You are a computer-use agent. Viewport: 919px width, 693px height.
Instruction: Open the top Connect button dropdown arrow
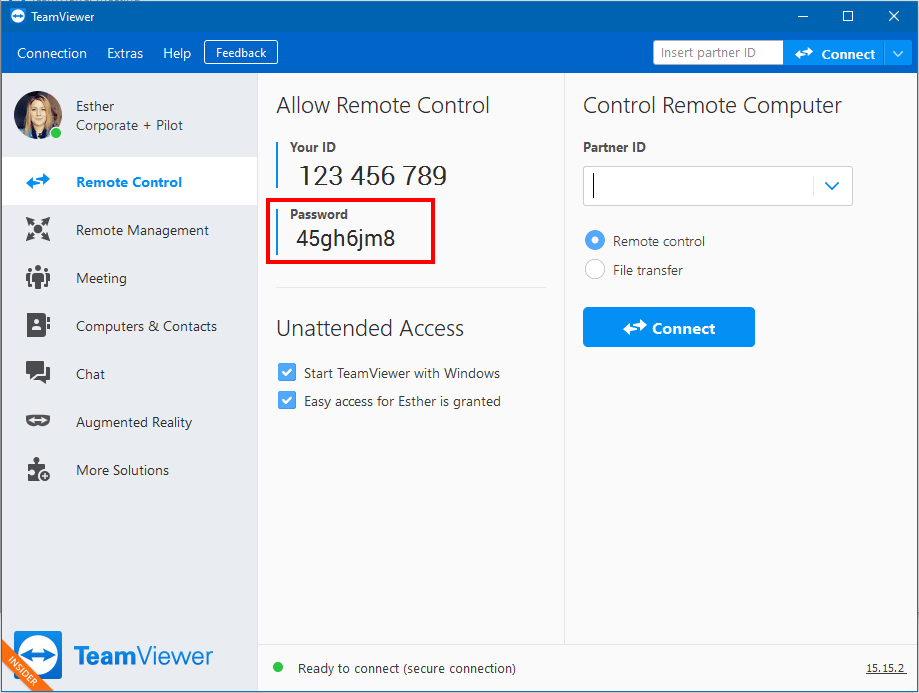[x=898, y=54]
